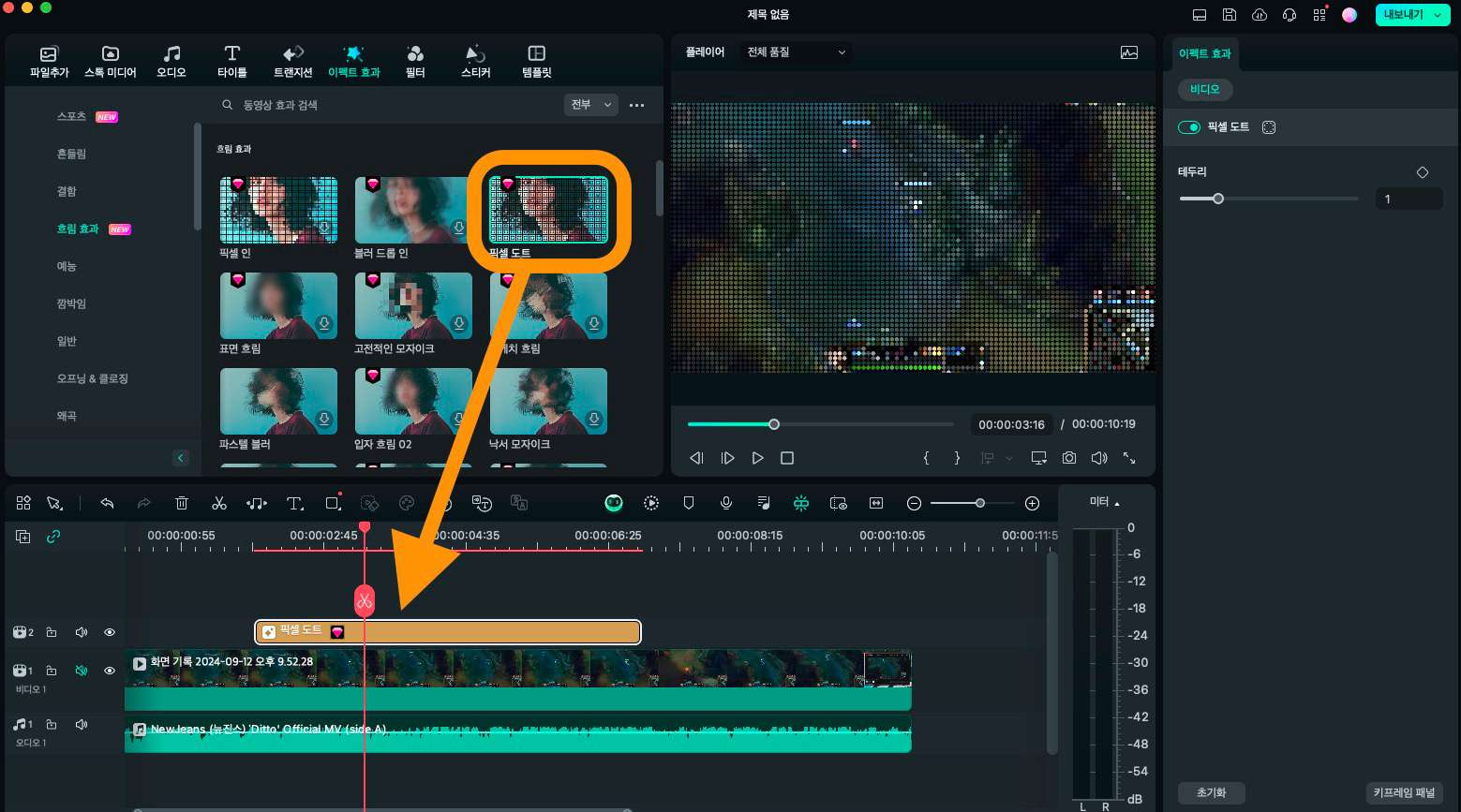Zoom out timeline with minus icon
Image resolution: width=1461 pixels, height=812 pixels.
click(914, 504)
